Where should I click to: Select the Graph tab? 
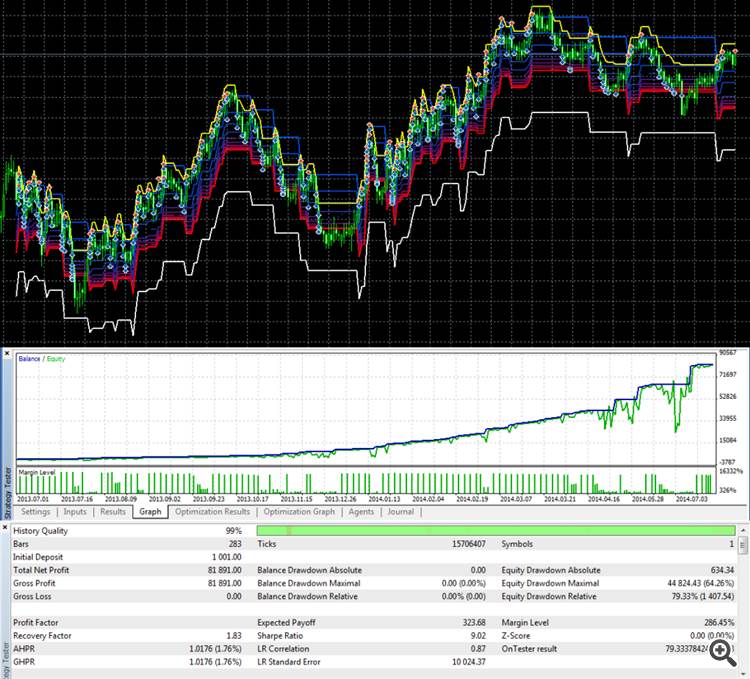point(150,512)
